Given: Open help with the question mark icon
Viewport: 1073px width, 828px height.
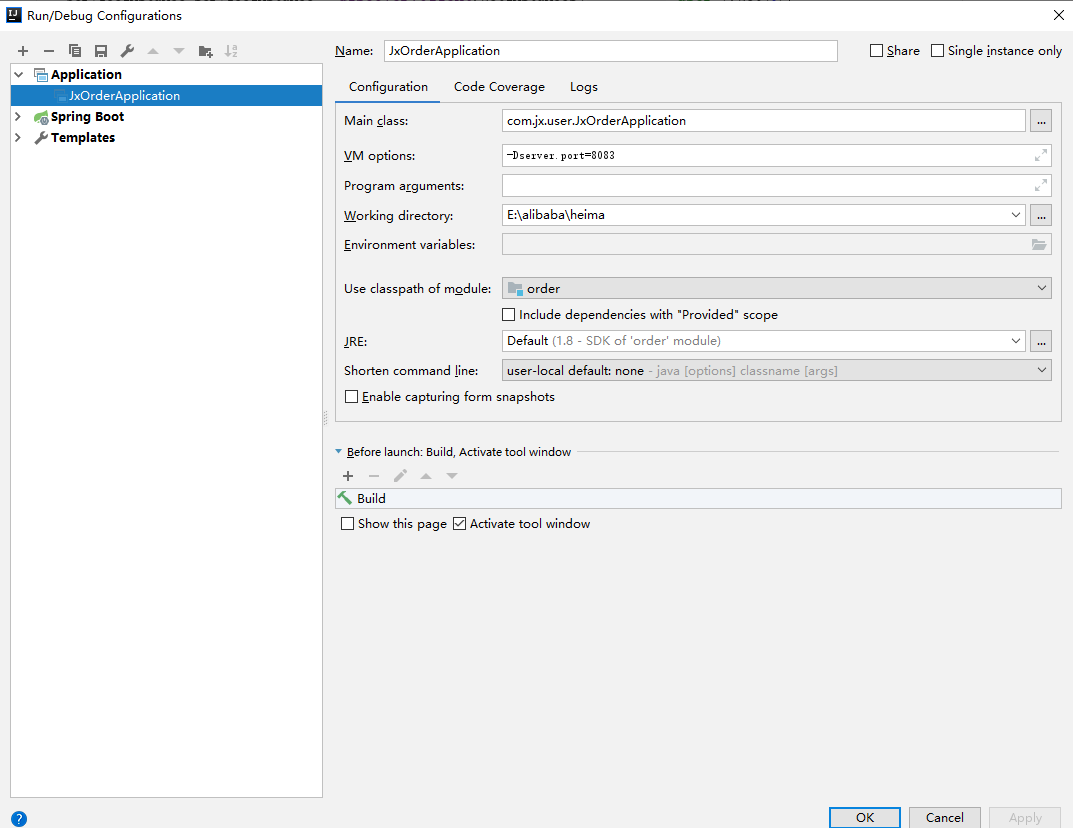Looking at the screenshot, I should (x=19, y=818).
